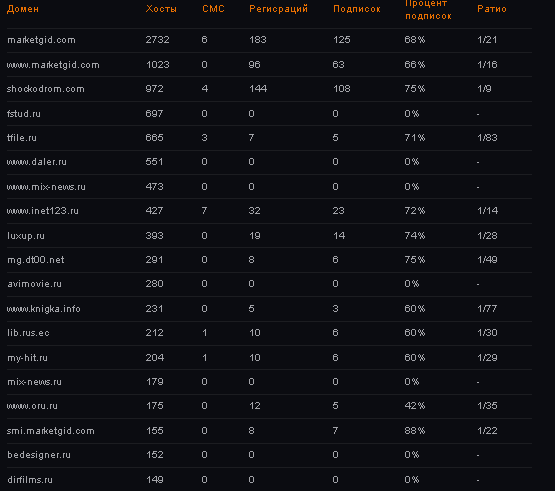The image size is (555, 491).
Task: Click the www.knigka.info domain
Action: (44, 309)
